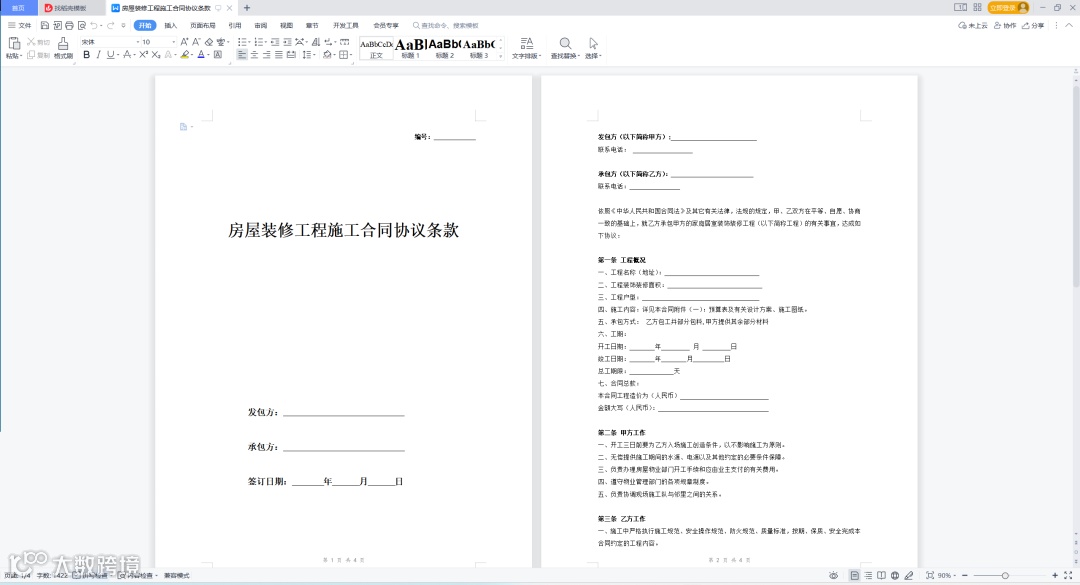Pick the text highlight color
The image size is (1080, 585).
(x=185, y=54)
